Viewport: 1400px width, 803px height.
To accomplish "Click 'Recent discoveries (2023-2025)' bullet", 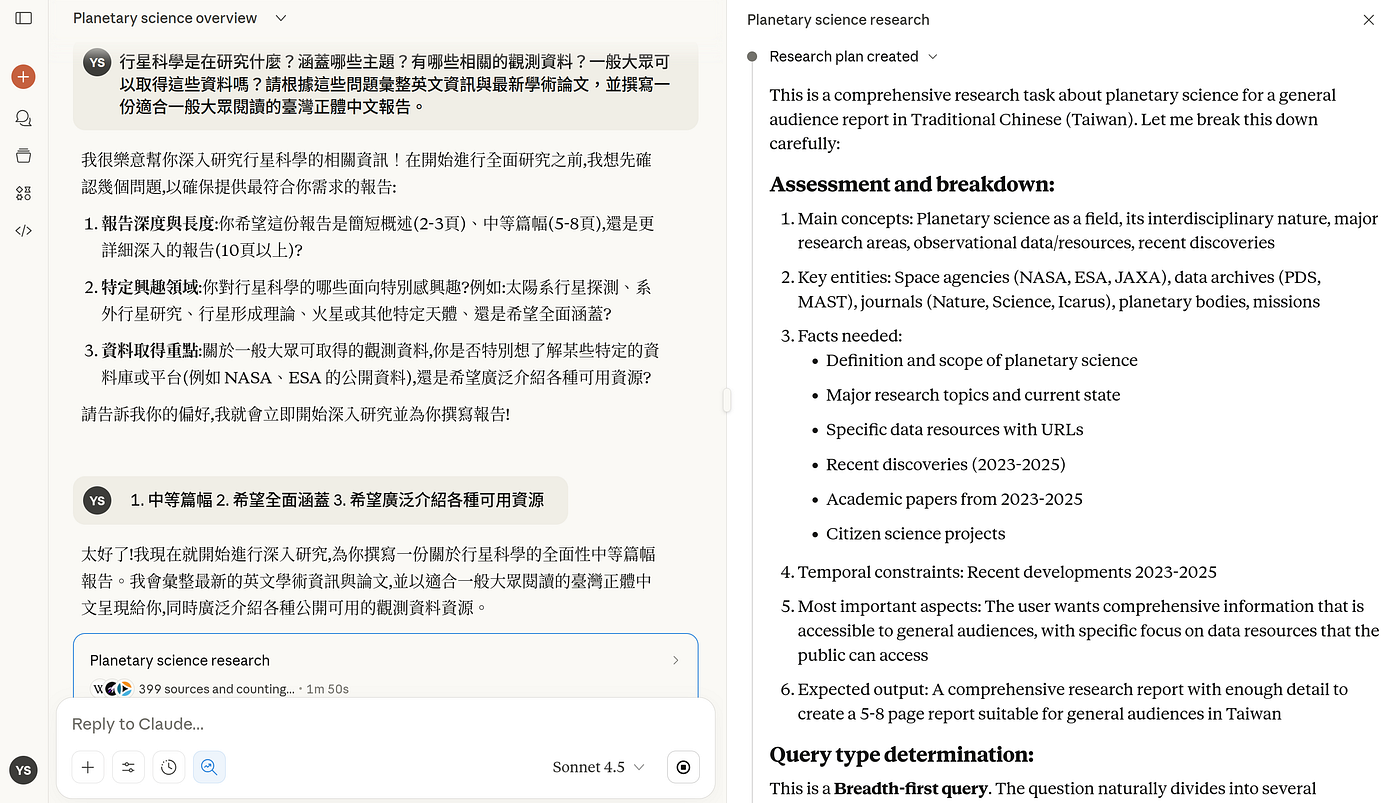I will tap(946, 465).
